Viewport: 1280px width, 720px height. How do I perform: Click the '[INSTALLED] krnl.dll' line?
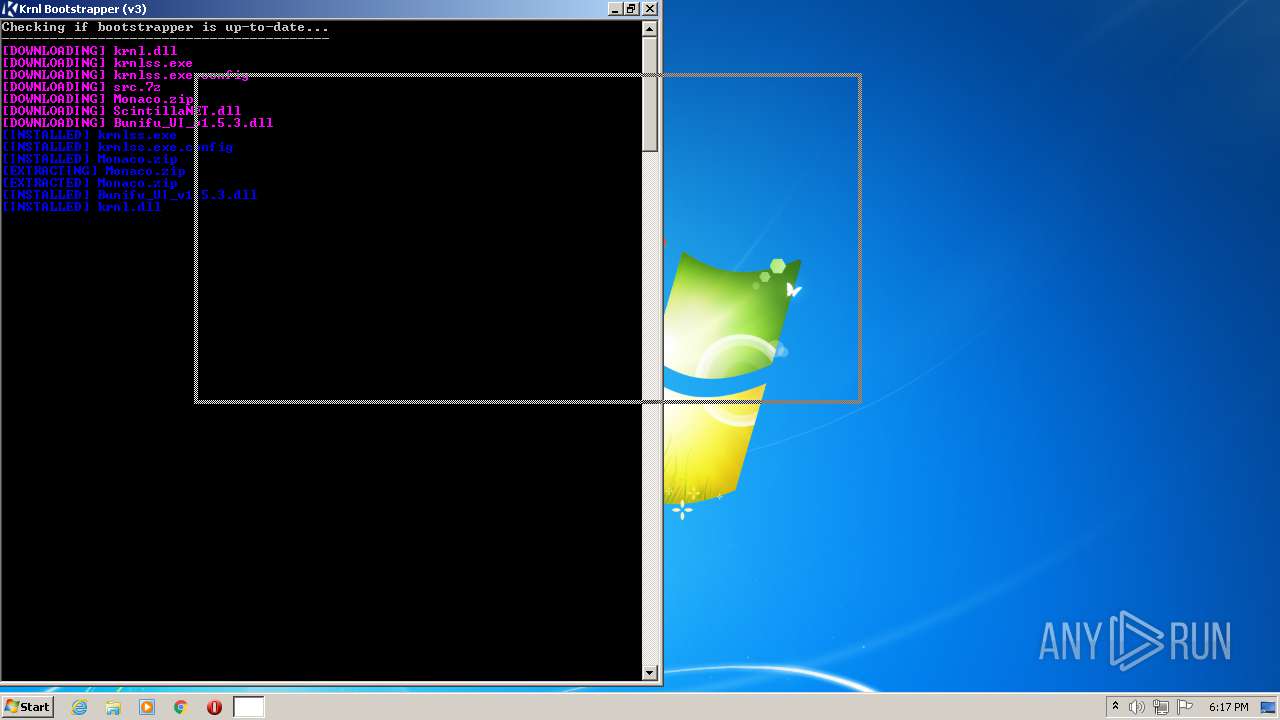(82, 207)
